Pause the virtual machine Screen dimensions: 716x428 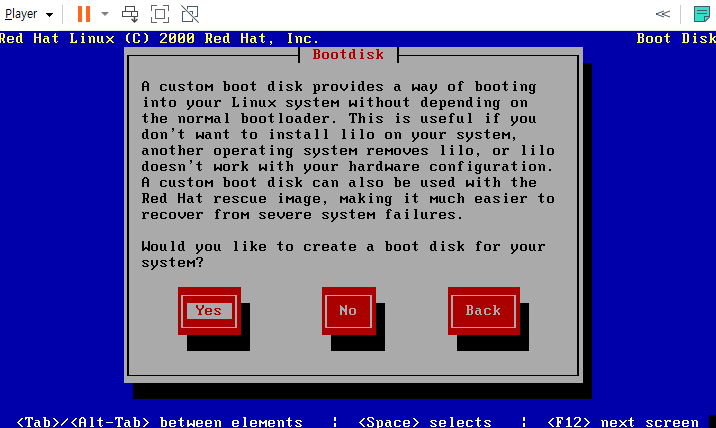[x=84, y=14]
